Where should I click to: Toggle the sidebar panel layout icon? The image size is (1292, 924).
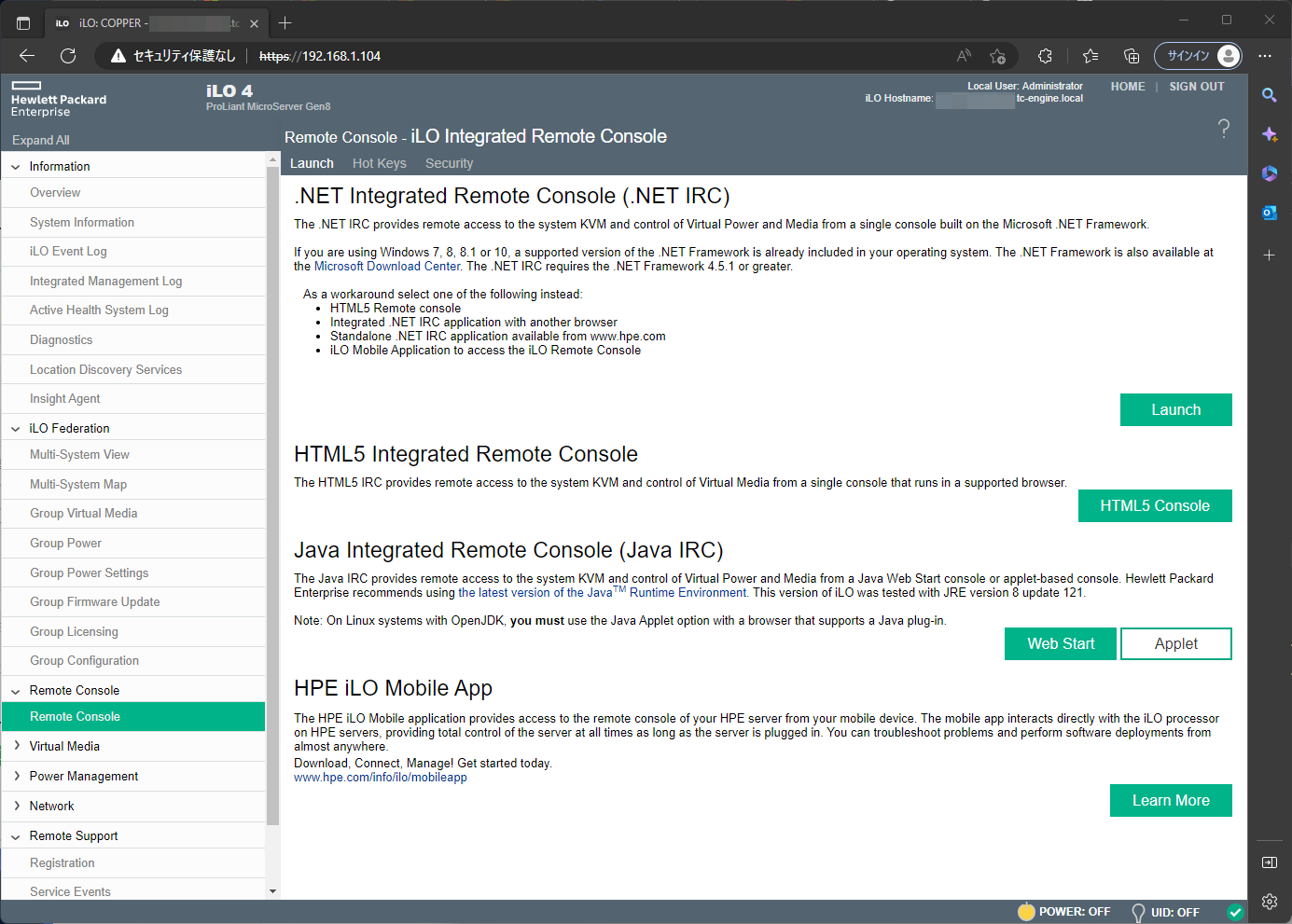tap(1270, 862)
